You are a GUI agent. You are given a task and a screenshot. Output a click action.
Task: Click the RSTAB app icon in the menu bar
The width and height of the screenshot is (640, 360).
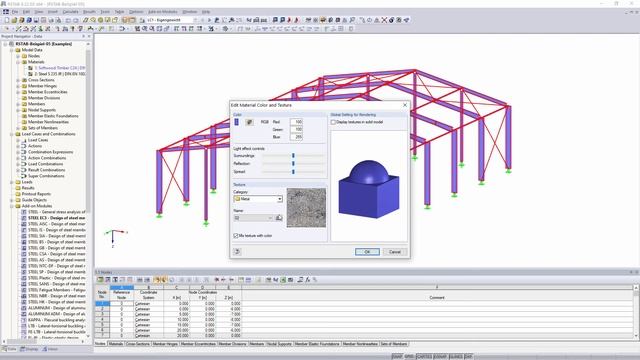(x=6, y=12)
